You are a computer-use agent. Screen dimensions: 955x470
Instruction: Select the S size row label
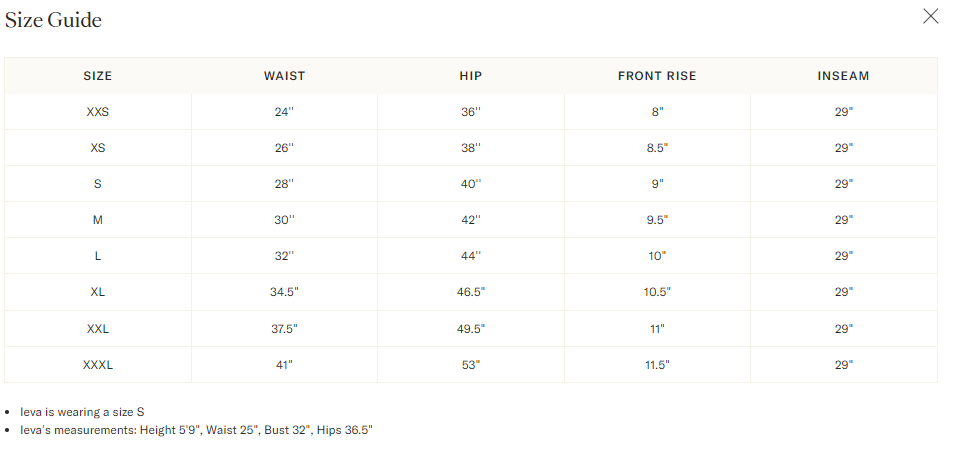pyautogui.click(x=97, y=184)
